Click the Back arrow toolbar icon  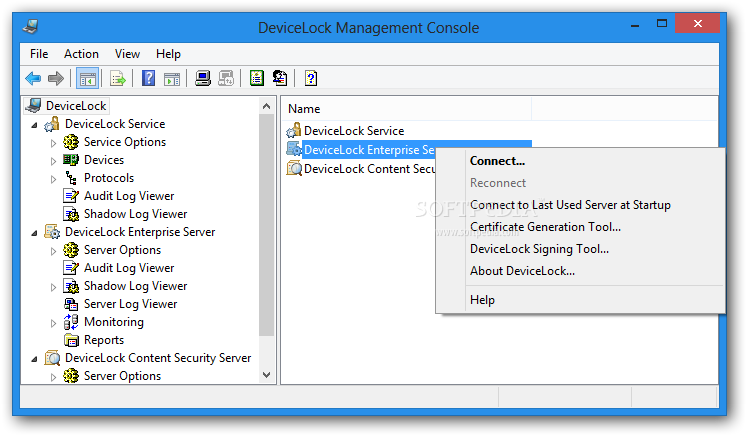33,78
